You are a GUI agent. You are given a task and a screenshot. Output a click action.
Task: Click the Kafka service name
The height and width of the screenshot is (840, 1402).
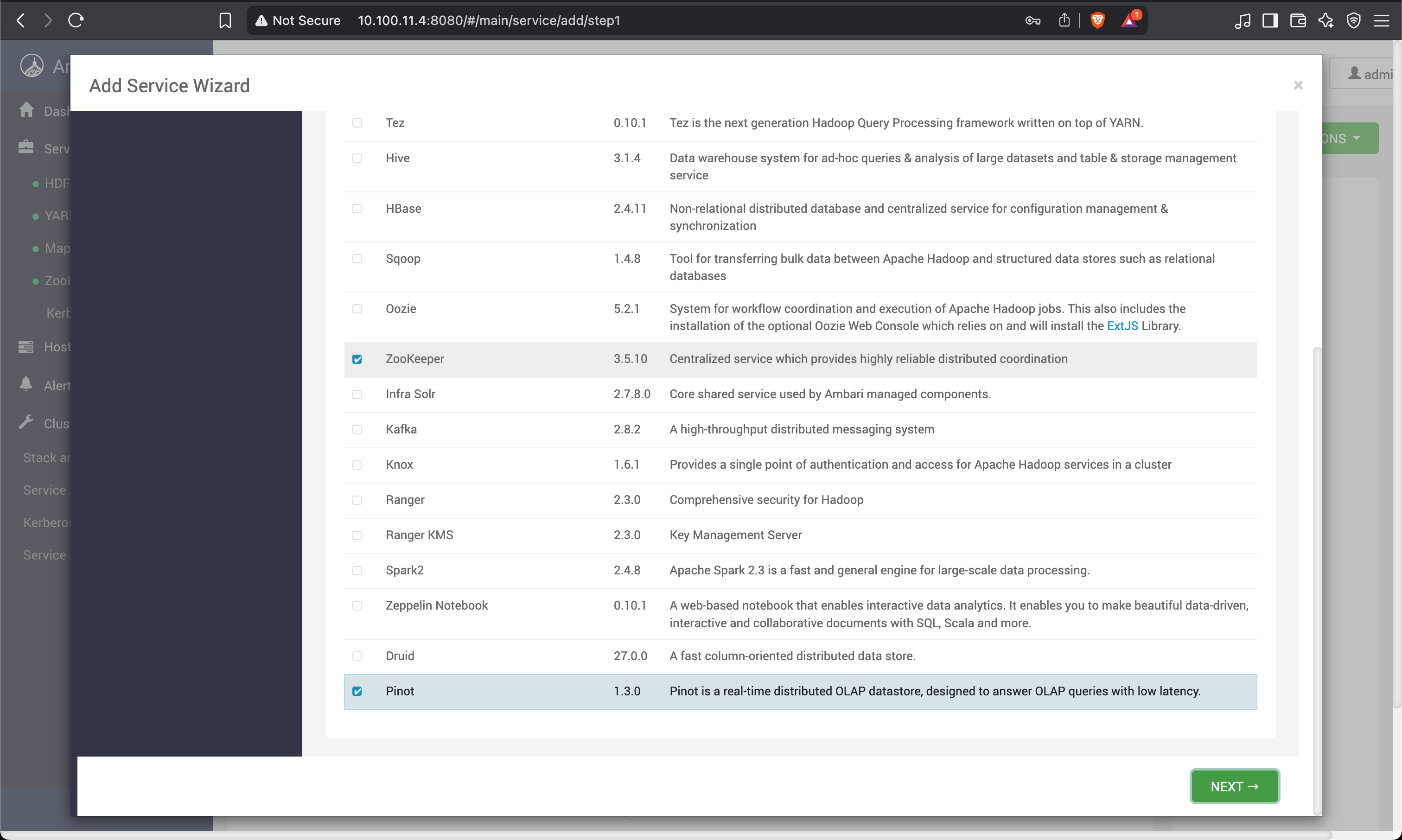click(x=401, y=430)
